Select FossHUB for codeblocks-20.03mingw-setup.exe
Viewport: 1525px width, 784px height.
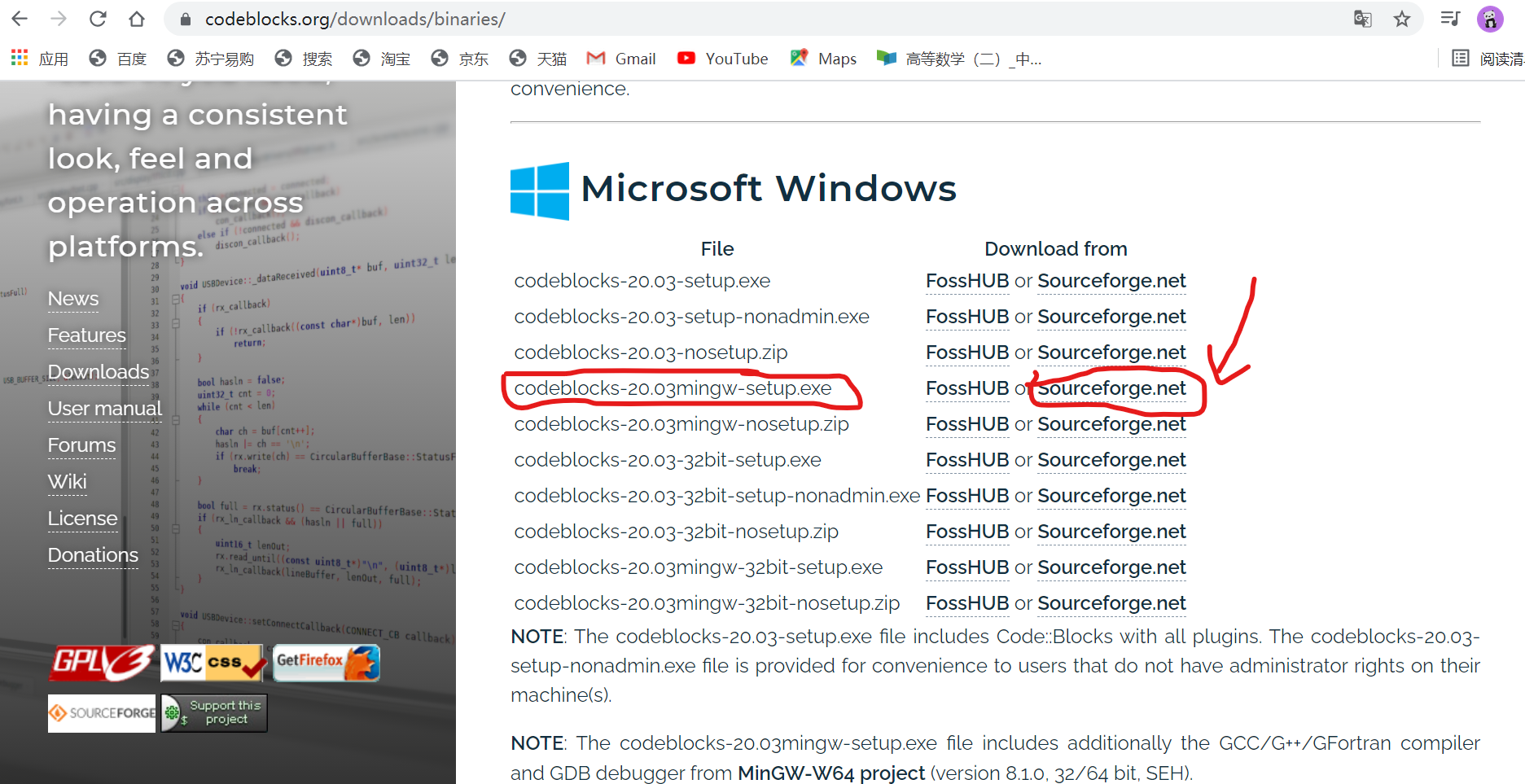point(967,388)
